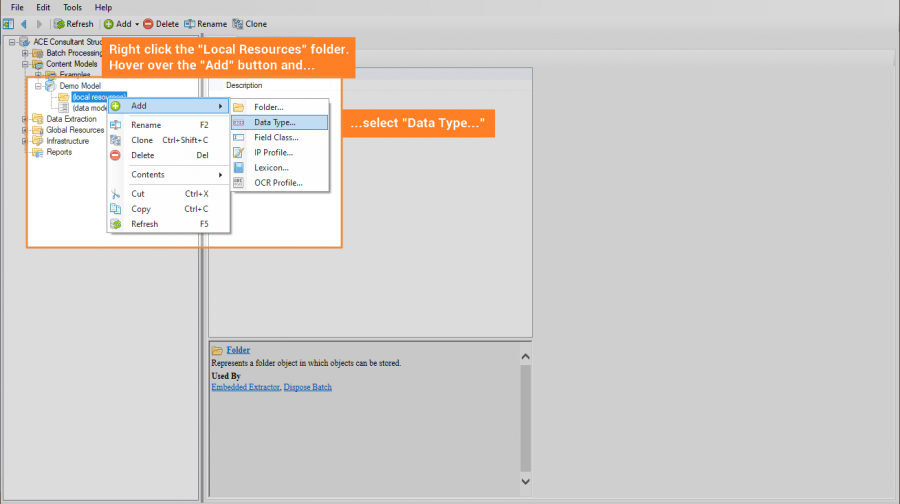Click the Rename toolbar icon
Image resolution: width=900 pixels, height=504 pixels.
pos(189,24)
